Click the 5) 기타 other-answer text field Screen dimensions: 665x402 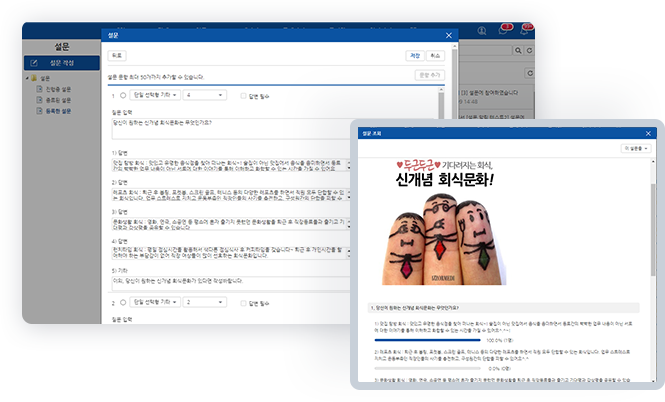[231, 284]
